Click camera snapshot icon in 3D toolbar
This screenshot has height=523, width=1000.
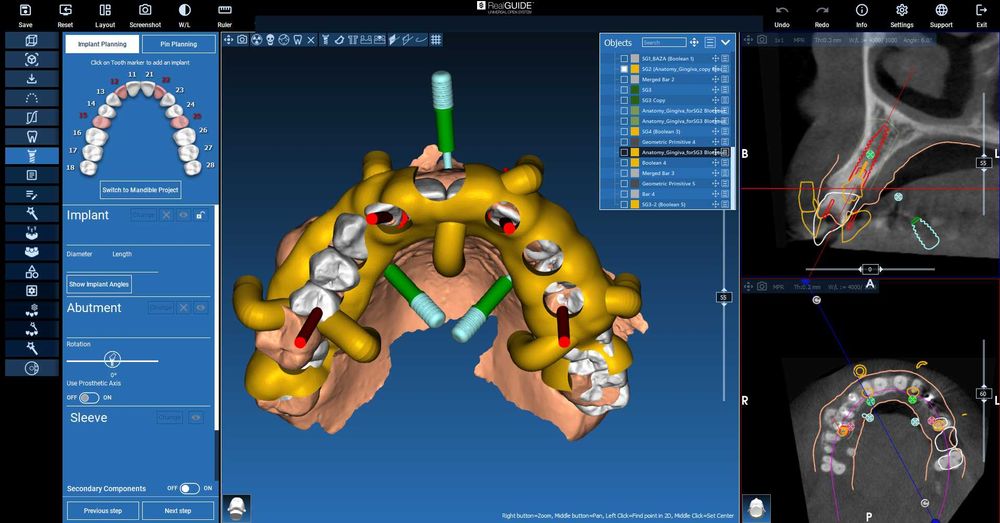pyautogui.click(x=242, y=40)
